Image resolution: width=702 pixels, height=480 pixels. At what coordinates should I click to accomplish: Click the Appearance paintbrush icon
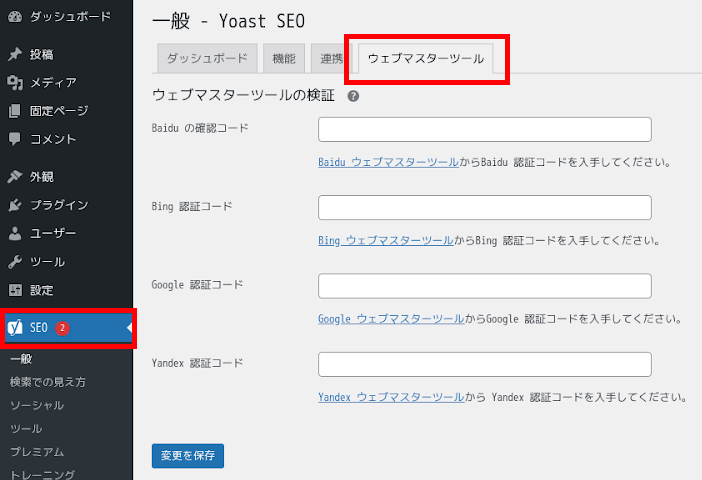[15, 177]
